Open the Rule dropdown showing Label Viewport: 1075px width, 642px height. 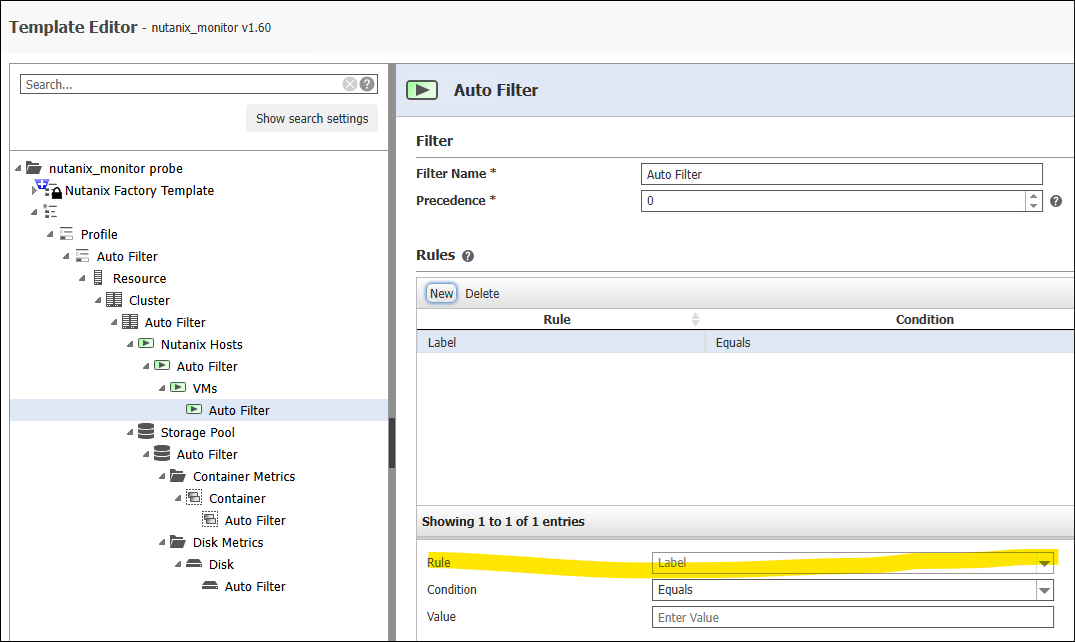click(x=1044, y=563)
